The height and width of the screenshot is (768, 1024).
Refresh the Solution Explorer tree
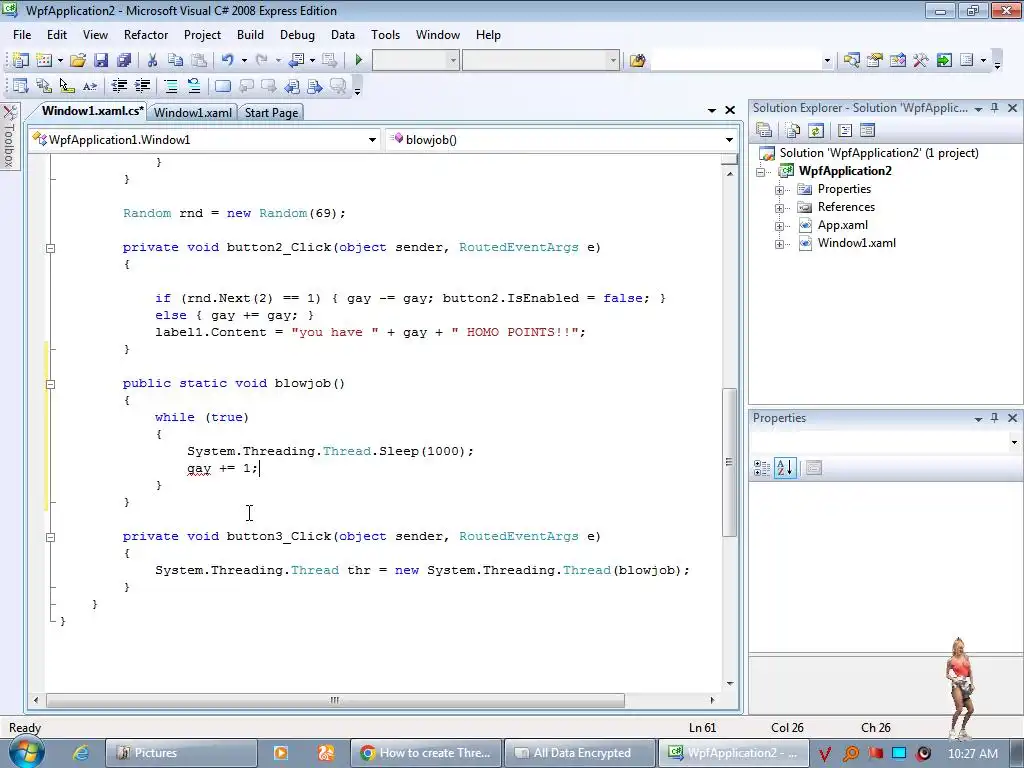point(816,131)
